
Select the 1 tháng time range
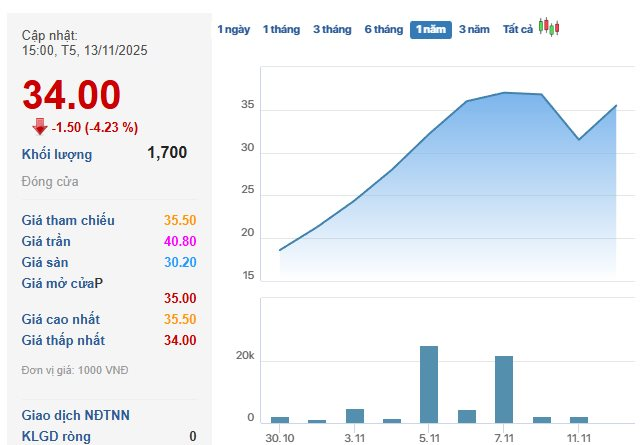tap(281, 30)
